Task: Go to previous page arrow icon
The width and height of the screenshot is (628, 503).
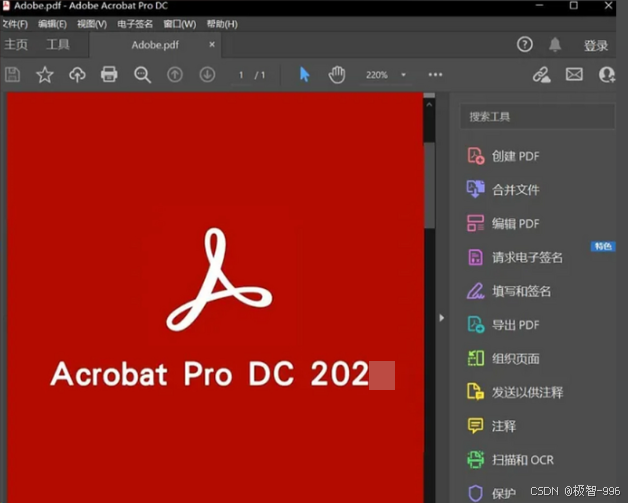Action: pos(175,74)
